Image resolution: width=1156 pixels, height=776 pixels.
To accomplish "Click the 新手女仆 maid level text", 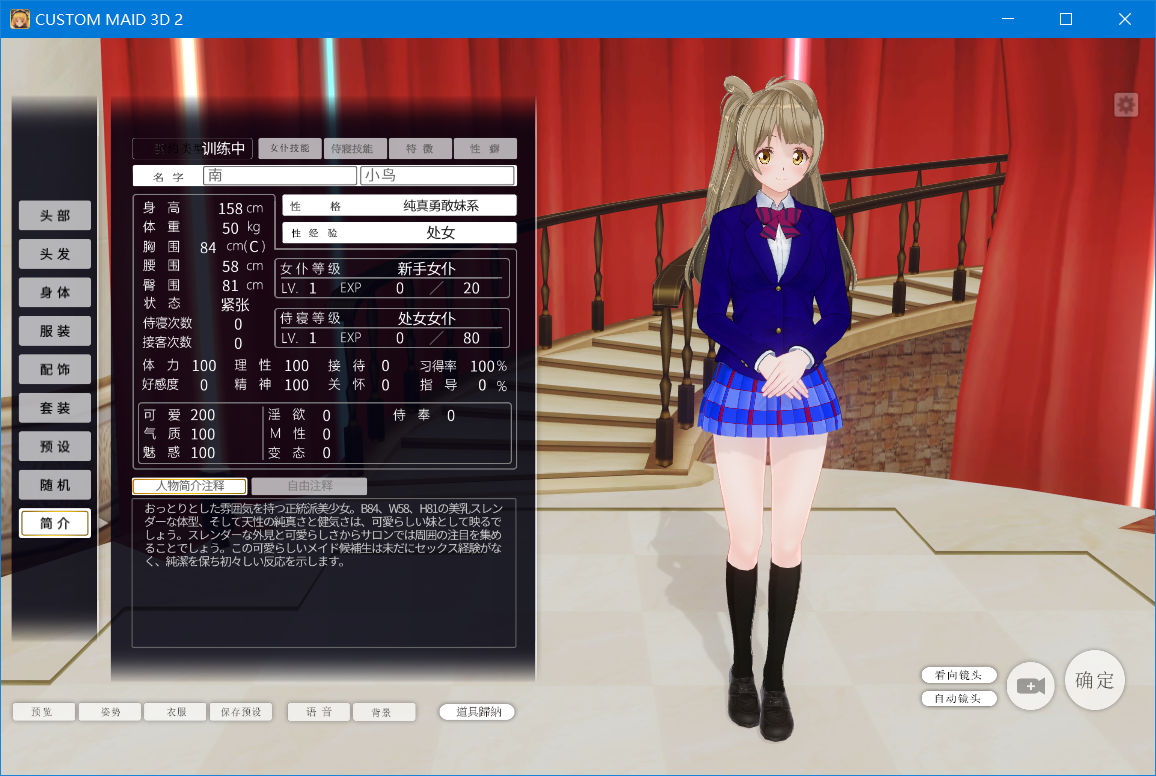I will (x=427, y=269).
